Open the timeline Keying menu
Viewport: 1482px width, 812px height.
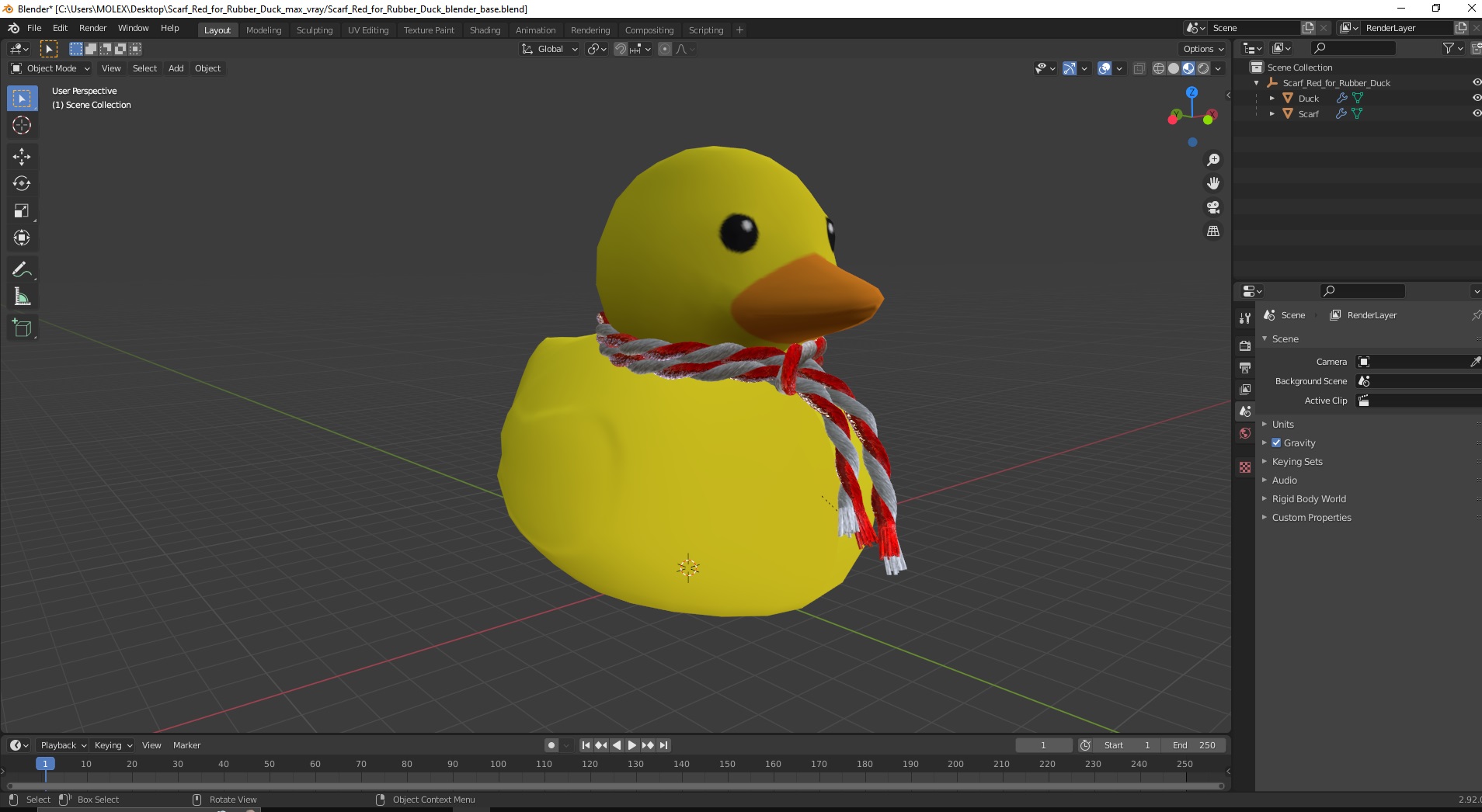click(113, 745)
